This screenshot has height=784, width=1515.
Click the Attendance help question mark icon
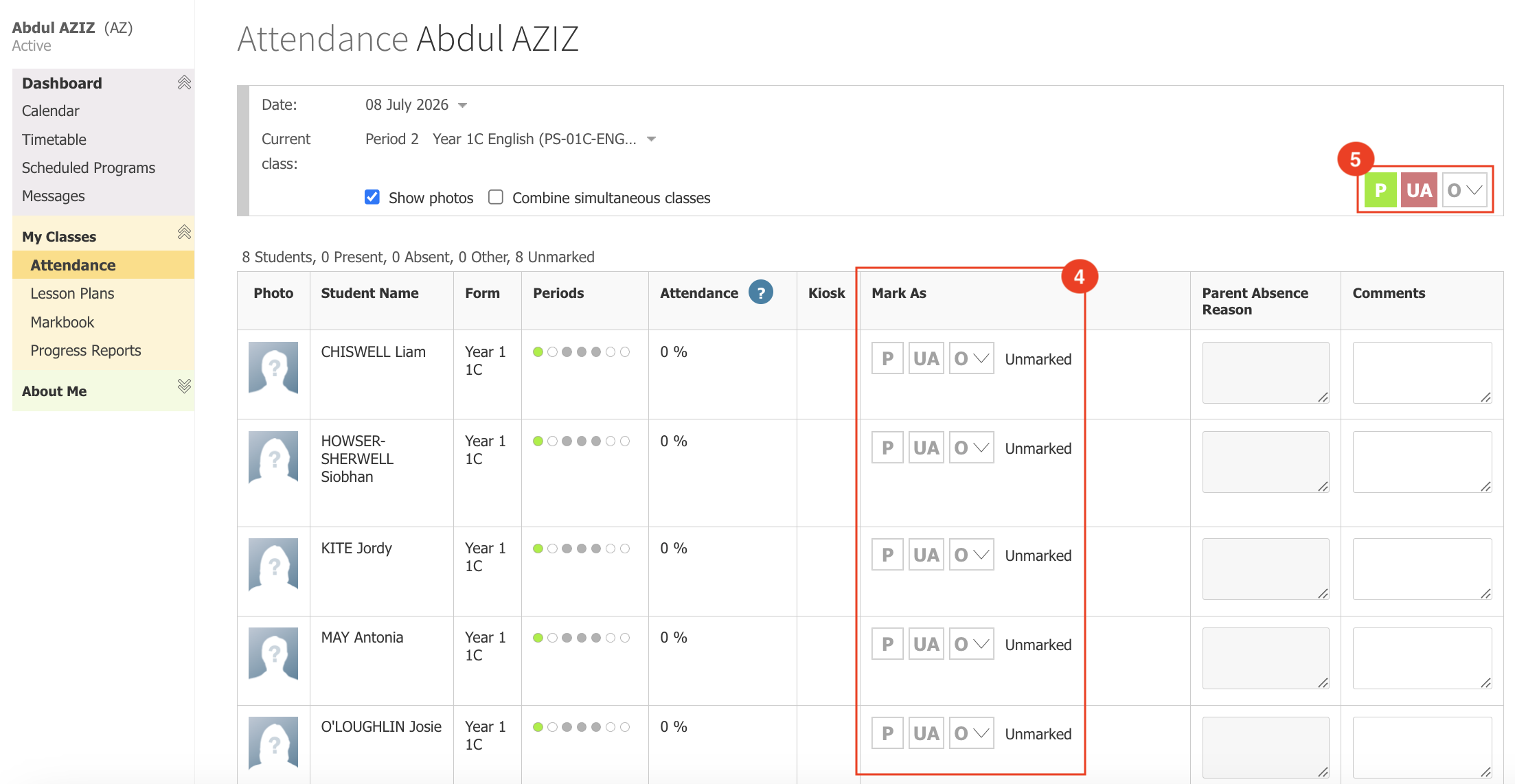[x=760, y=292]
